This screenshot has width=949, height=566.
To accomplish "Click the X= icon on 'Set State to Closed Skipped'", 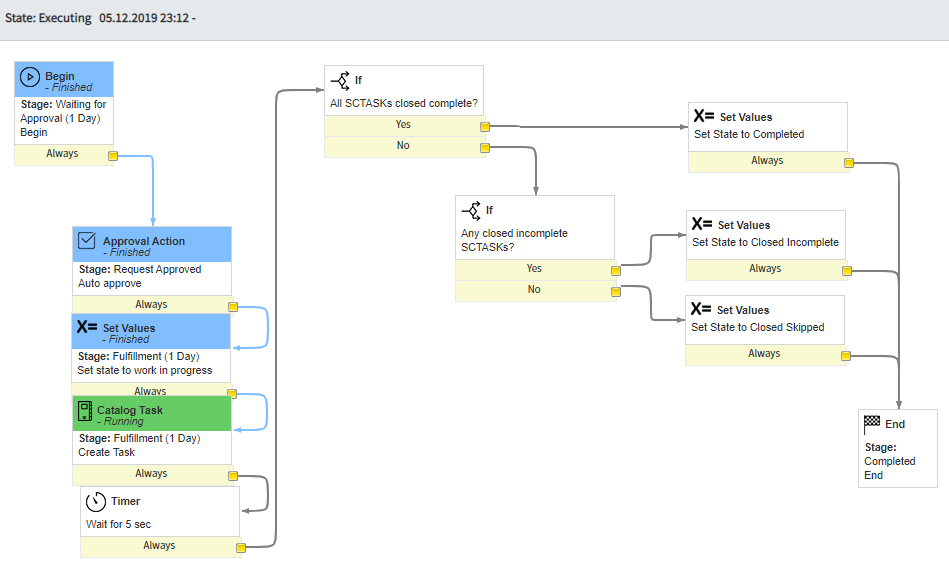I will (x=700, y=310).
